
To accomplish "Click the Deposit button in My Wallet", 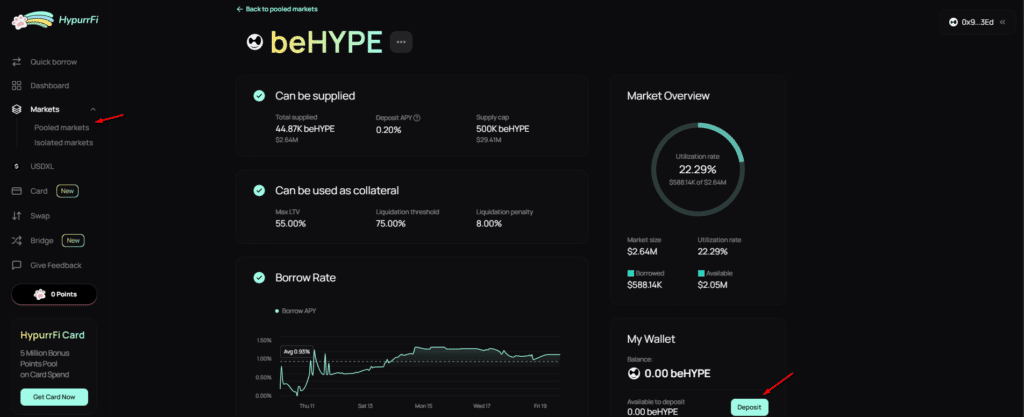I will (x=749, y=407).
